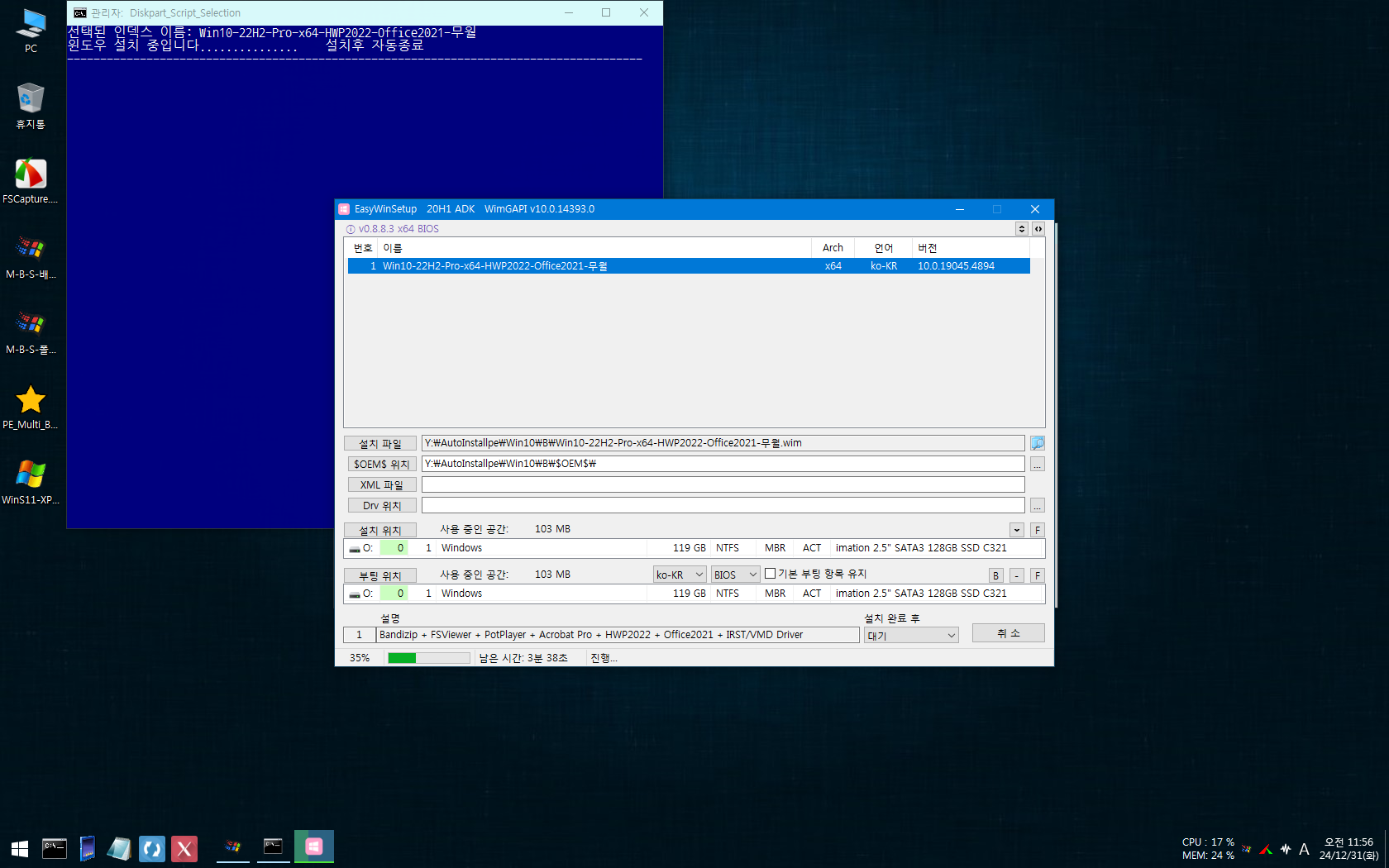Click the green installation progress bar
The width and height of the screenshot is (1389, 868).
point(428,658)
